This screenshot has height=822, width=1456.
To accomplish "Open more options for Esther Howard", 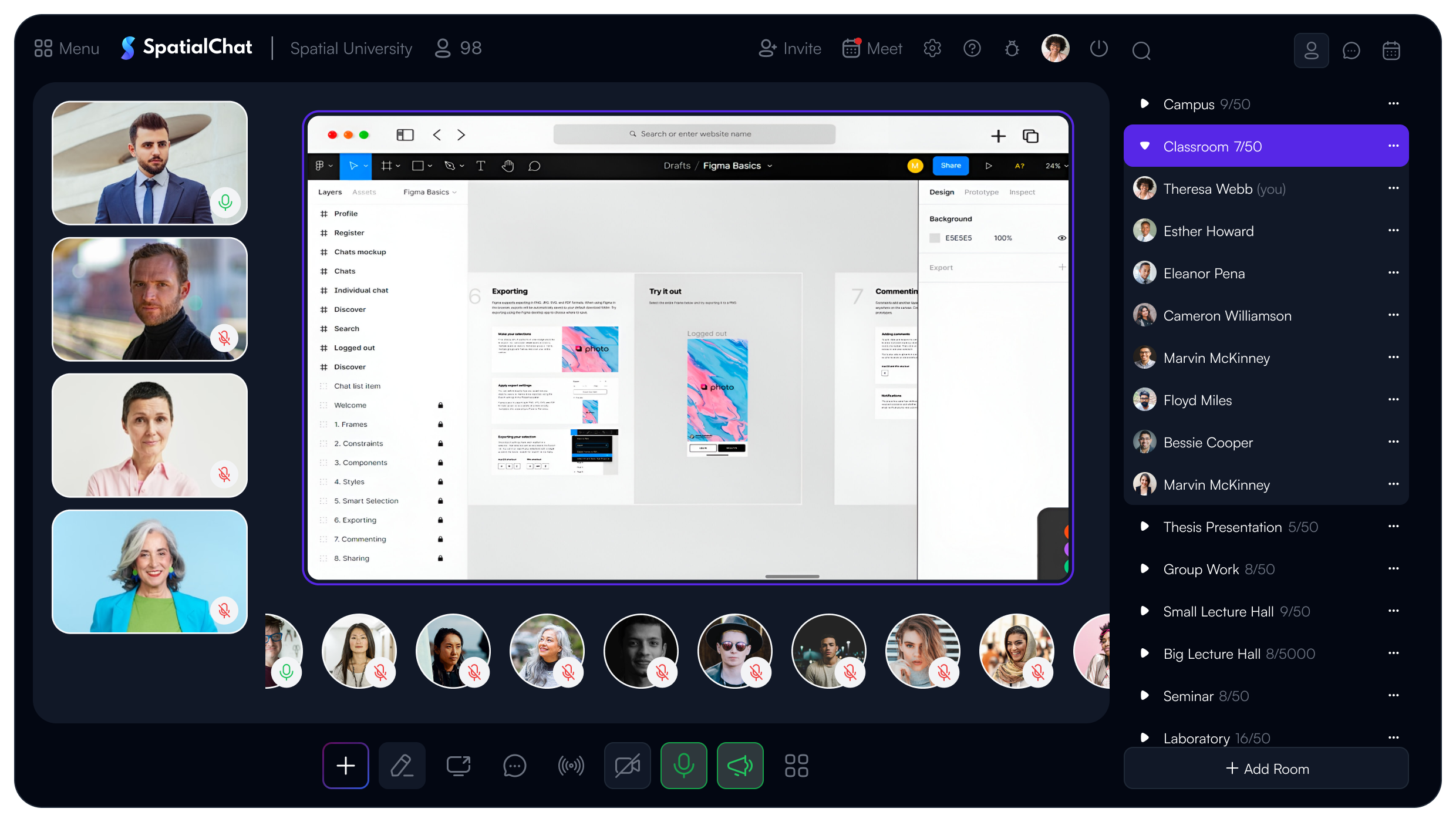I will (x=1393, y=230).
